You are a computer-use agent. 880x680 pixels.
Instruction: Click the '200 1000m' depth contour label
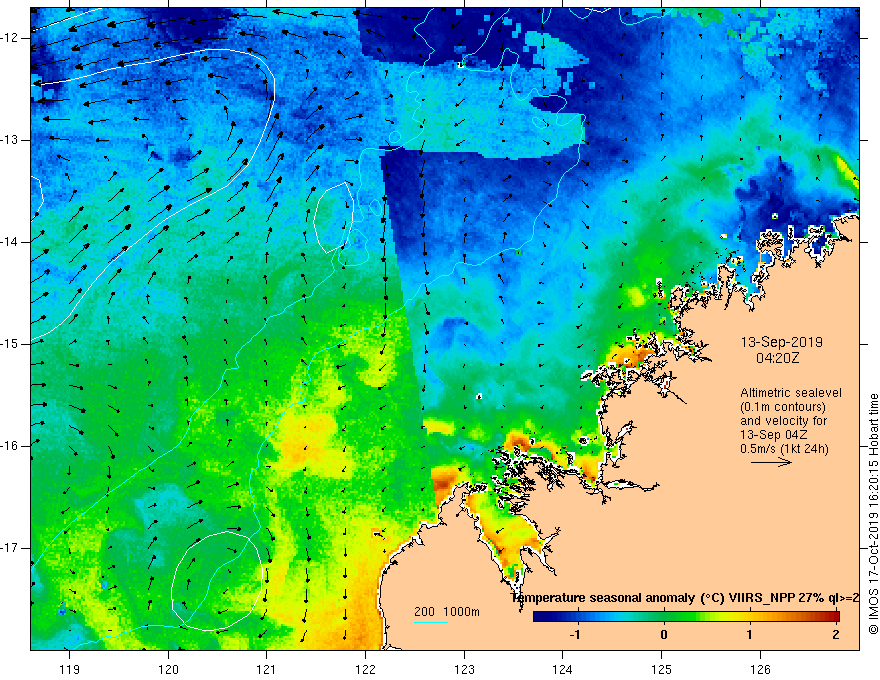coord(447,612)
